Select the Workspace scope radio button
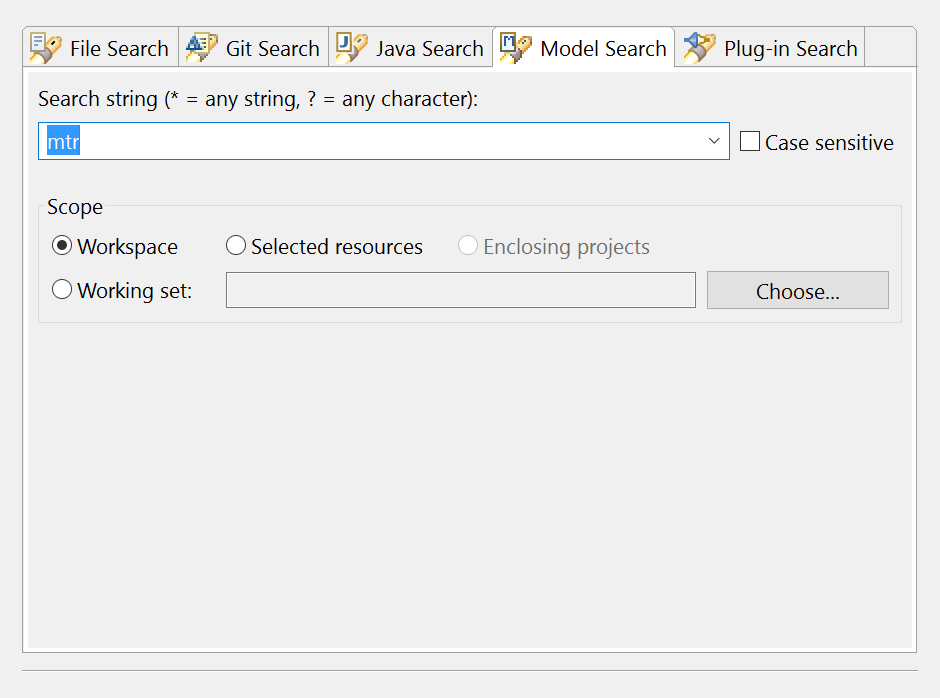 (x=62, y=246)
